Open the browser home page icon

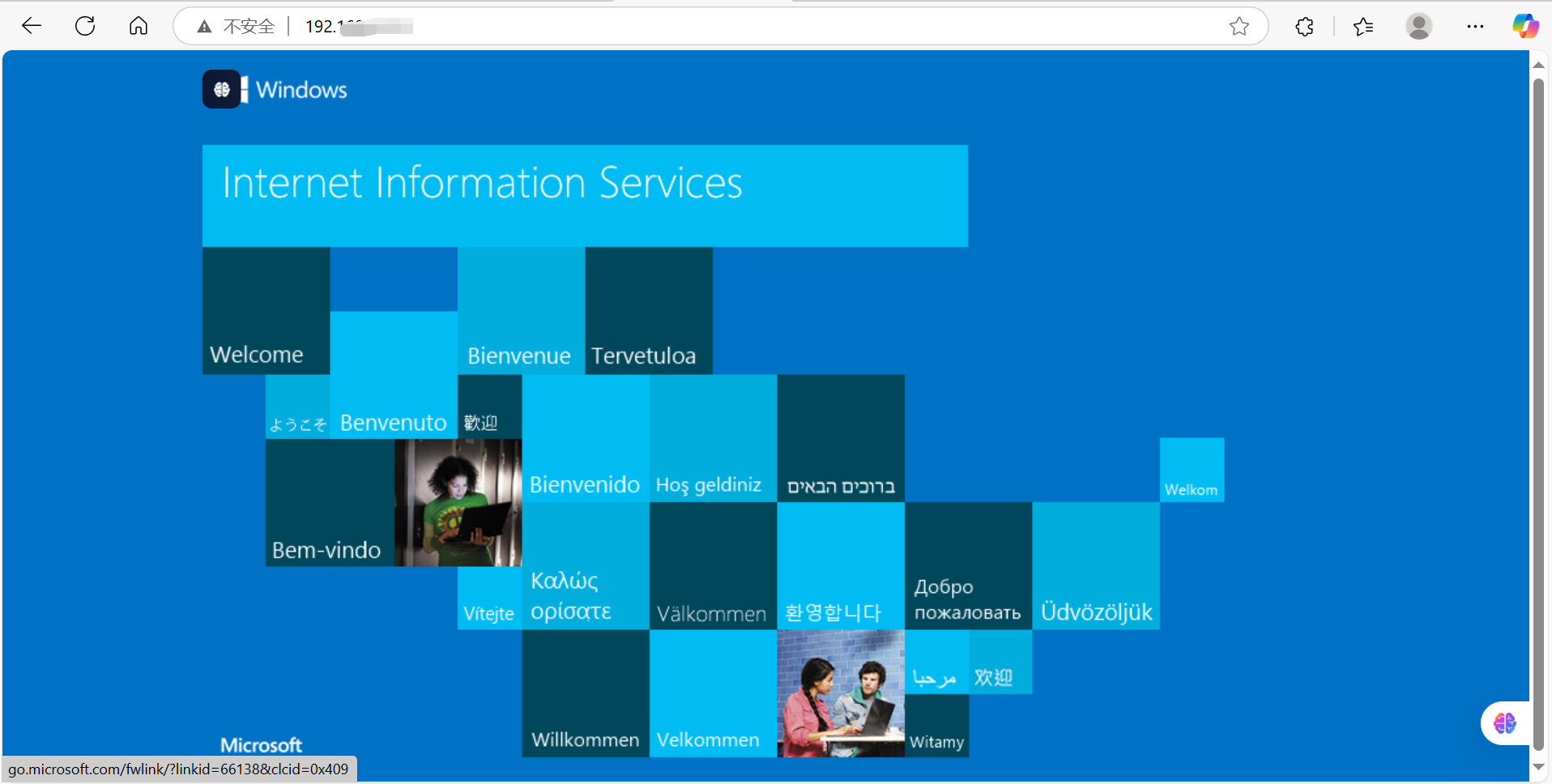[139, 26]
